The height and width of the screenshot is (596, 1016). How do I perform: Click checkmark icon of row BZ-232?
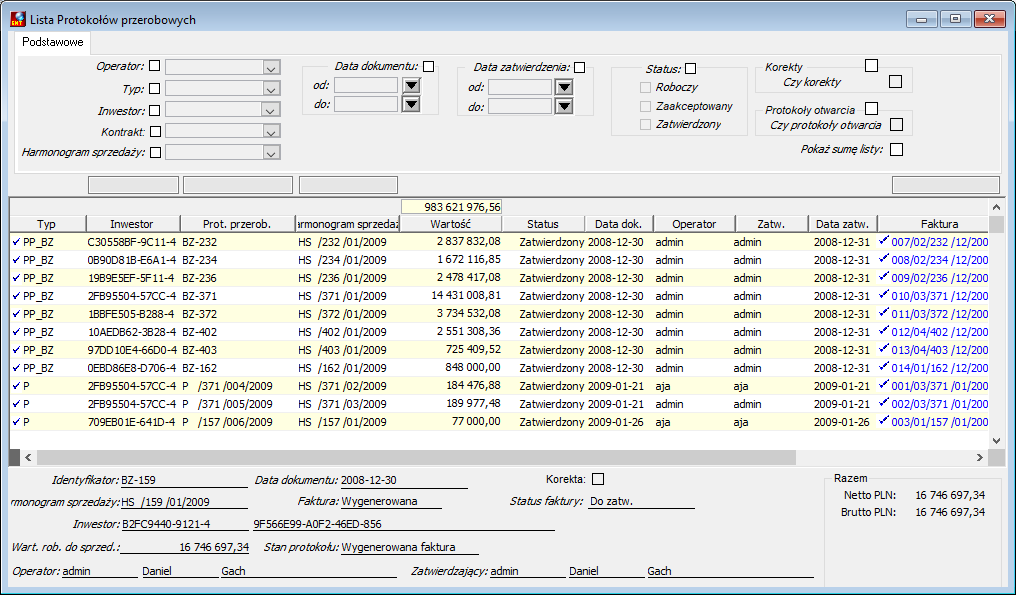(x=16, y=242)
